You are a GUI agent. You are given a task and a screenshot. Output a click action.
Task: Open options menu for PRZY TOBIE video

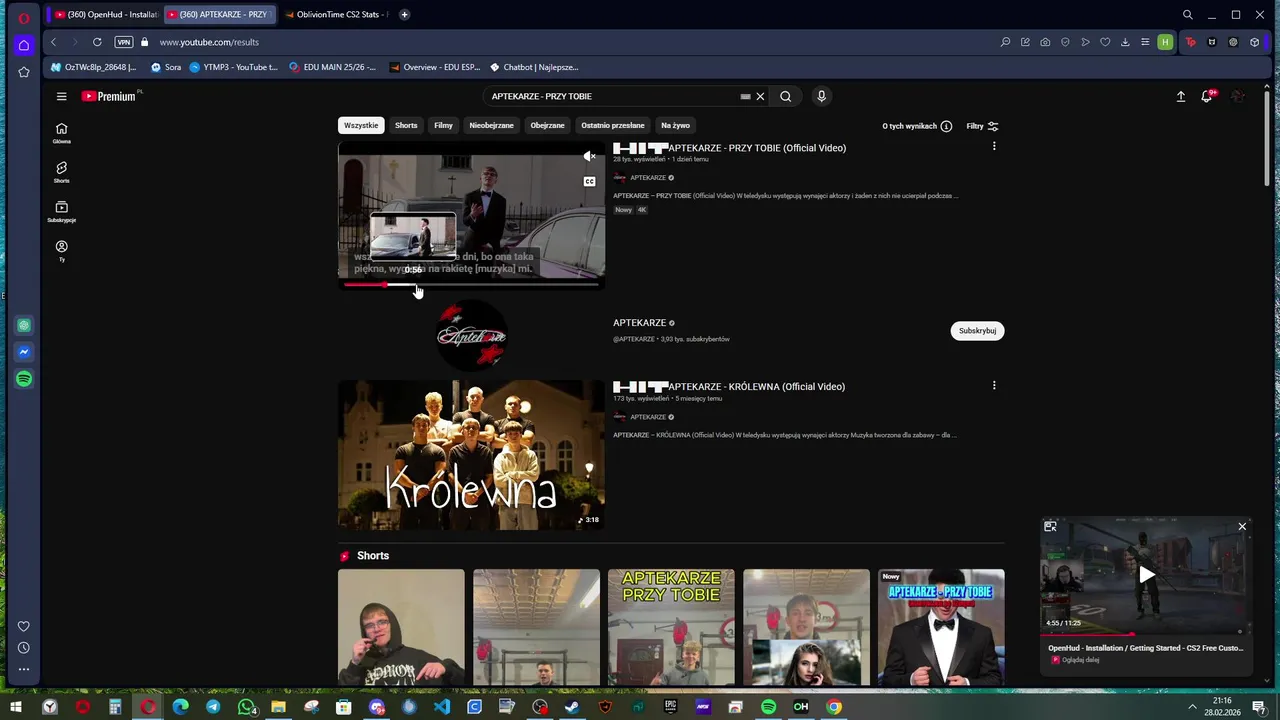pyautogui.click(x=994, y=146)
